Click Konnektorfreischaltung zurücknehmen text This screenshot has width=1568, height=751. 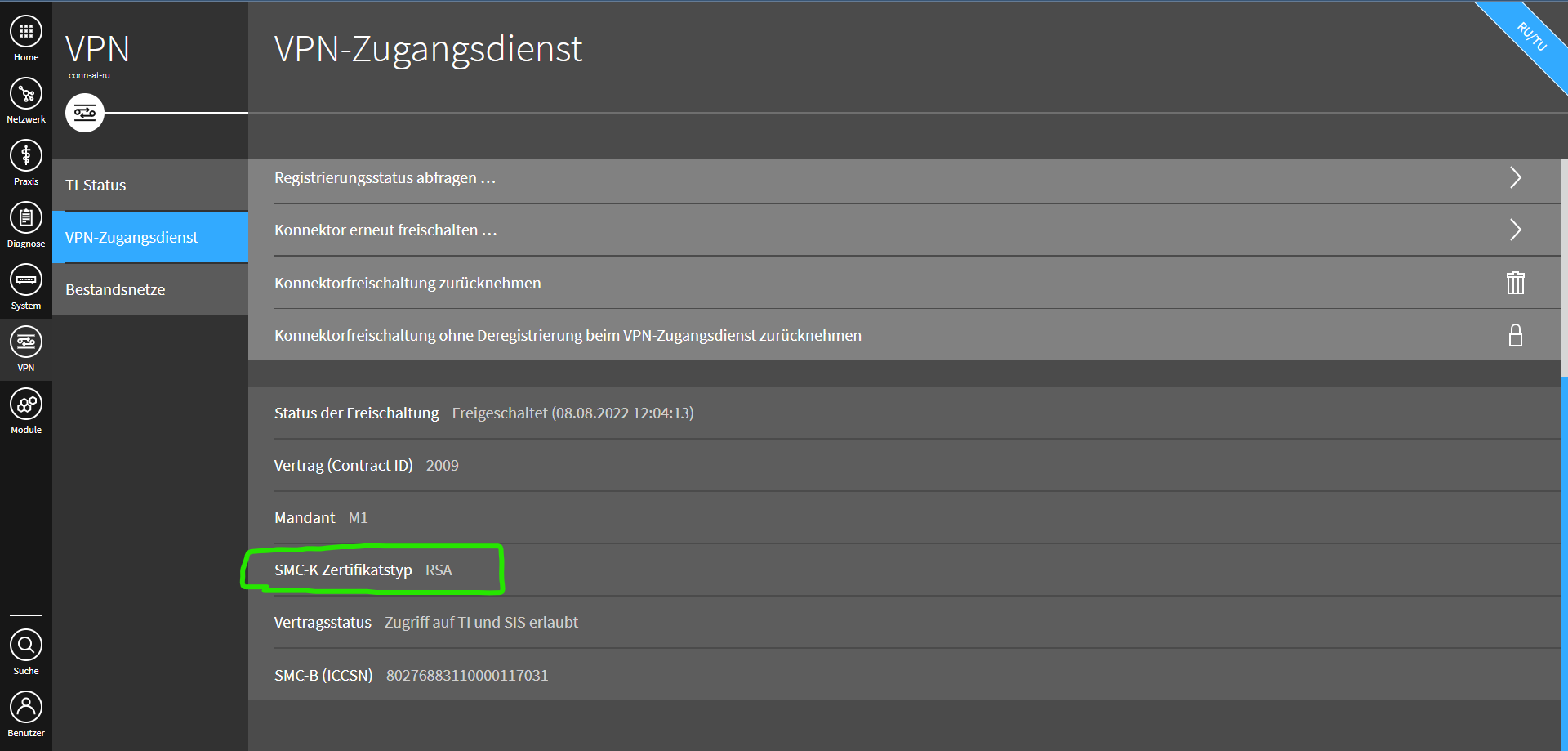click(408, 284)
